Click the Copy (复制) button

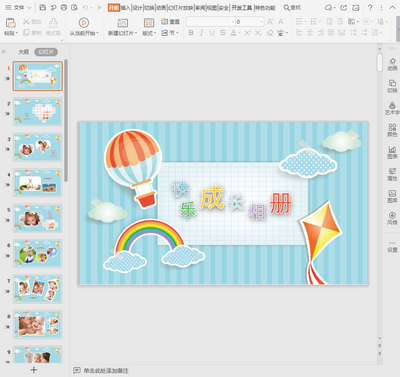(33, 33)
